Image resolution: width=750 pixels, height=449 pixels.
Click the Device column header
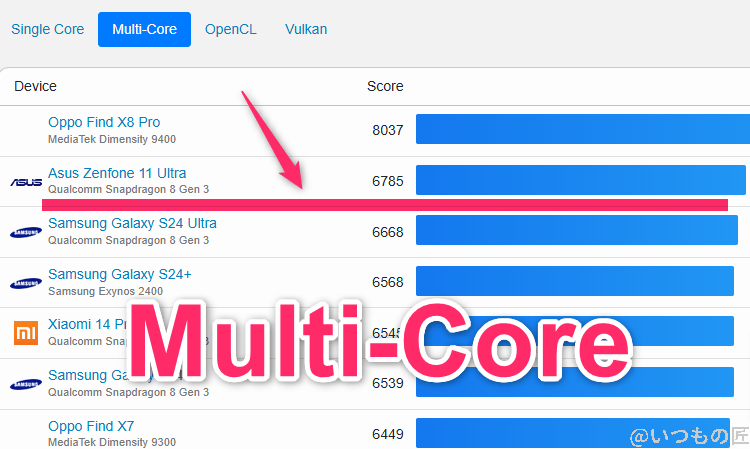[35, 86]
